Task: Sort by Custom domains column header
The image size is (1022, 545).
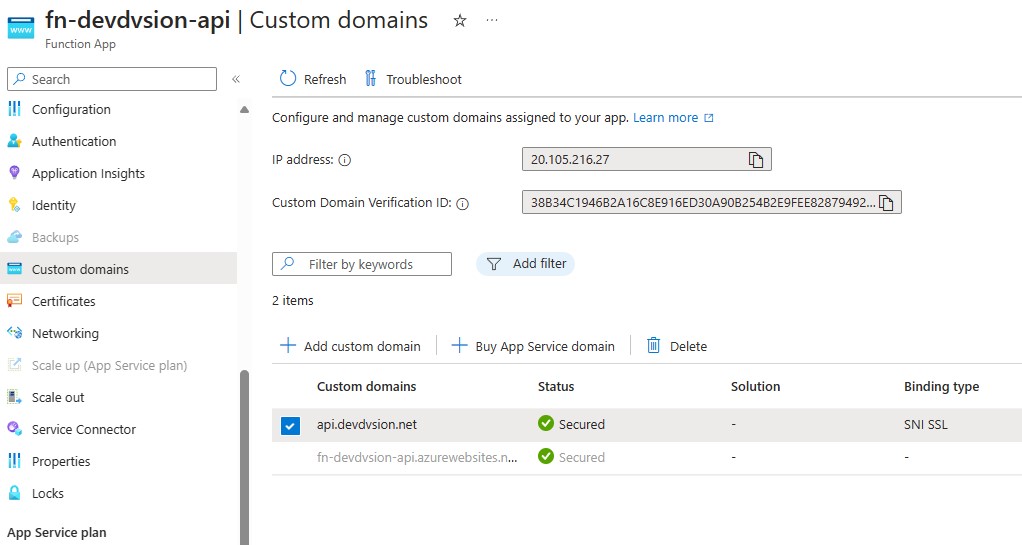Action: click(x=366, y=386)
